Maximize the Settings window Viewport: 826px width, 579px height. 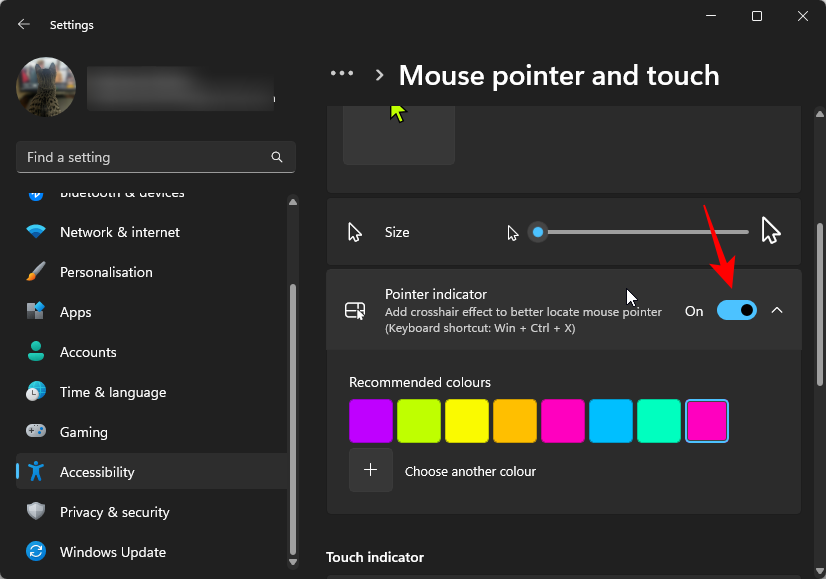[756, 16]
